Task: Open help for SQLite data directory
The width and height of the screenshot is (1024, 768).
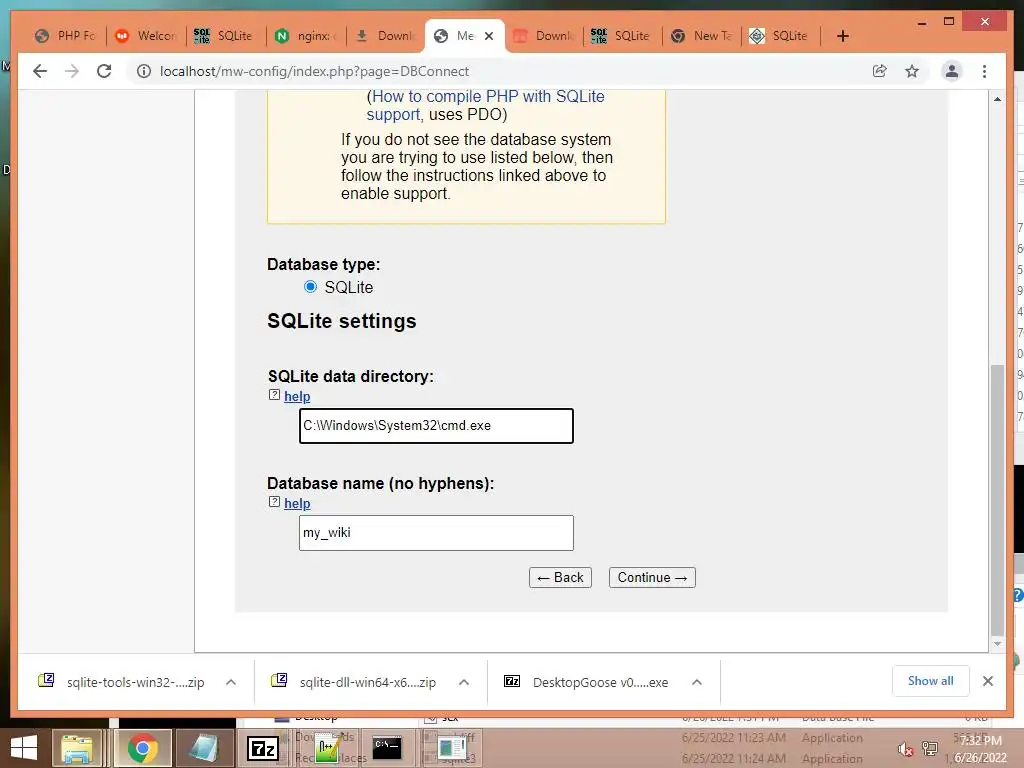Action: tap(297, 396)
